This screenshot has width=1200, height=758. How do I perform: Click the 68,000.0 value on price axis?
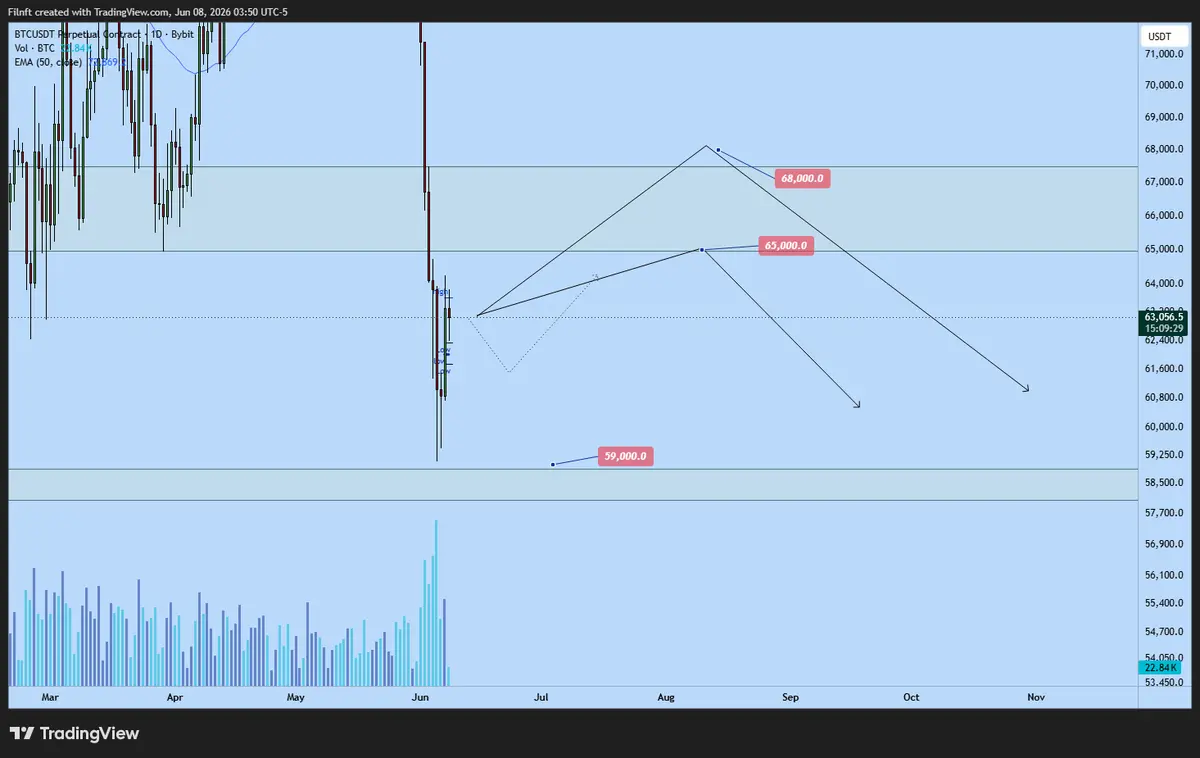1163,150
